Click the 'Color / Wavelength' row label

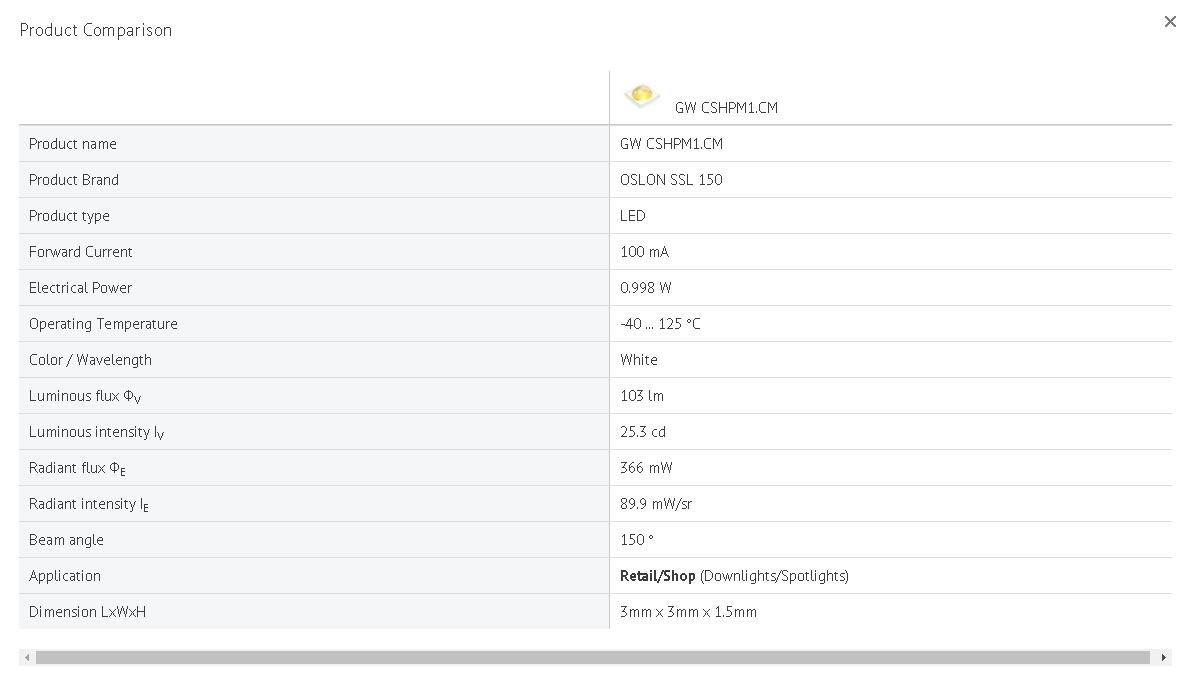90,360
